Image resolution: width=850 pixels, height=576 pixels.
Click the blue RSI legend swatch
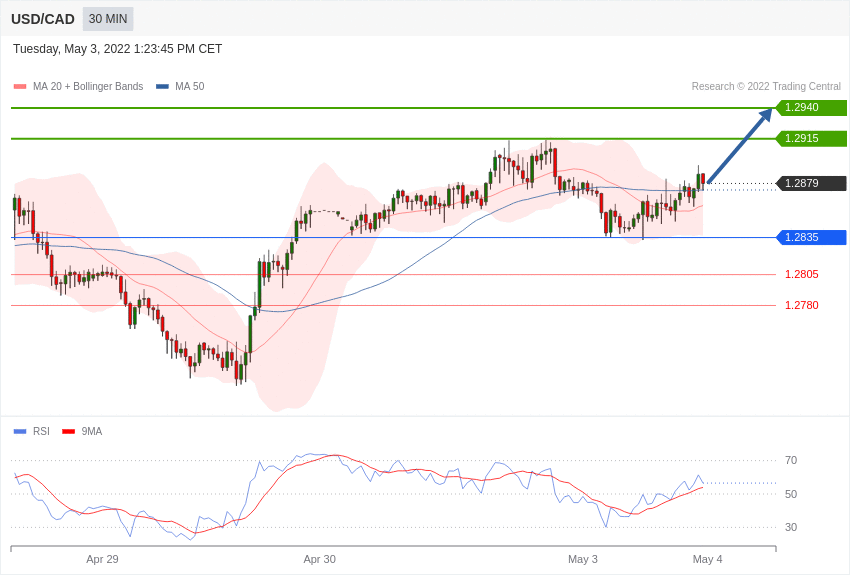[20, 432]
